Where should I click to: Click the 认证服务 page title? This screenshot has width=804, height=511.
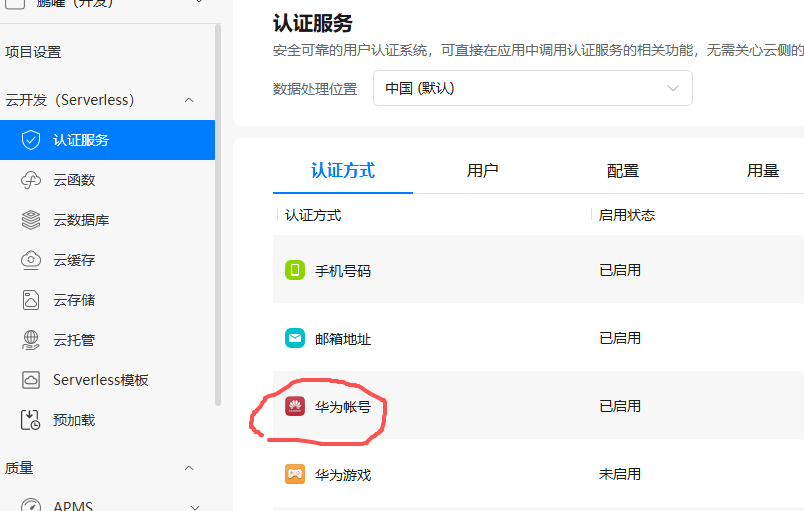[313, 23]
